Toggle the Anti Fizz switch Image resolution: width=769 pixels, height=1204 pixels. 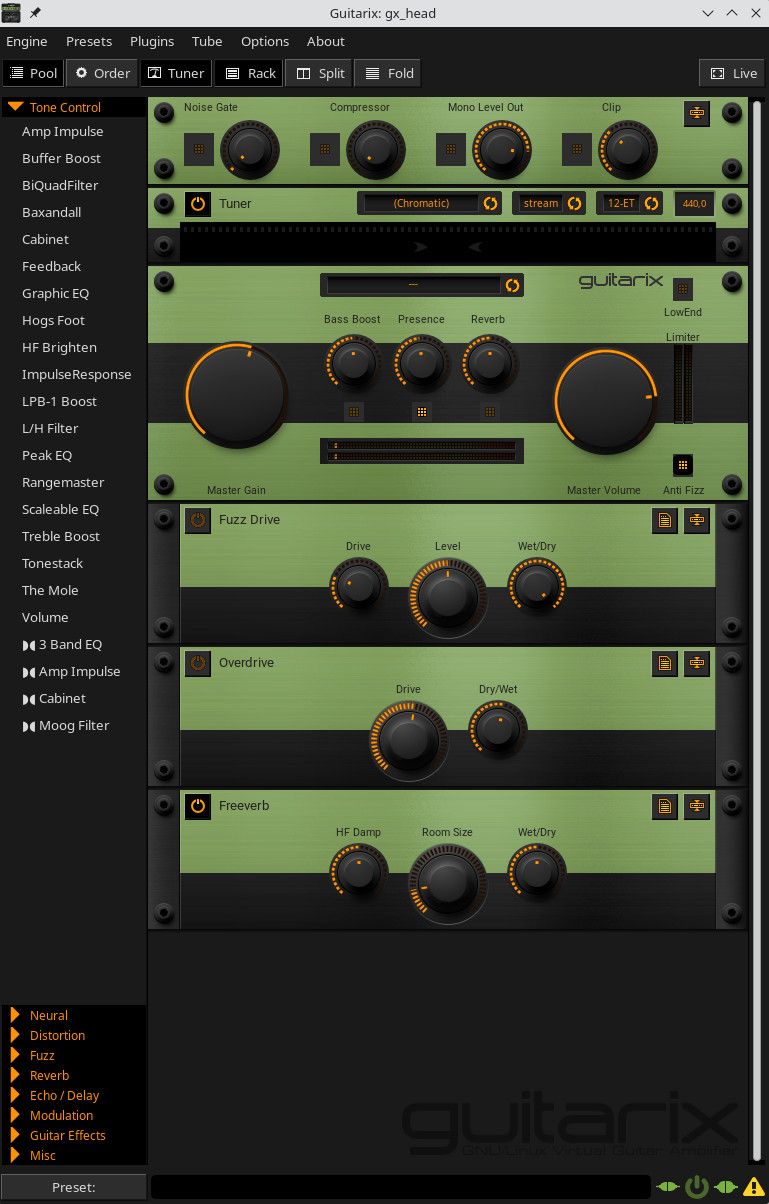(x=683, y=465)
